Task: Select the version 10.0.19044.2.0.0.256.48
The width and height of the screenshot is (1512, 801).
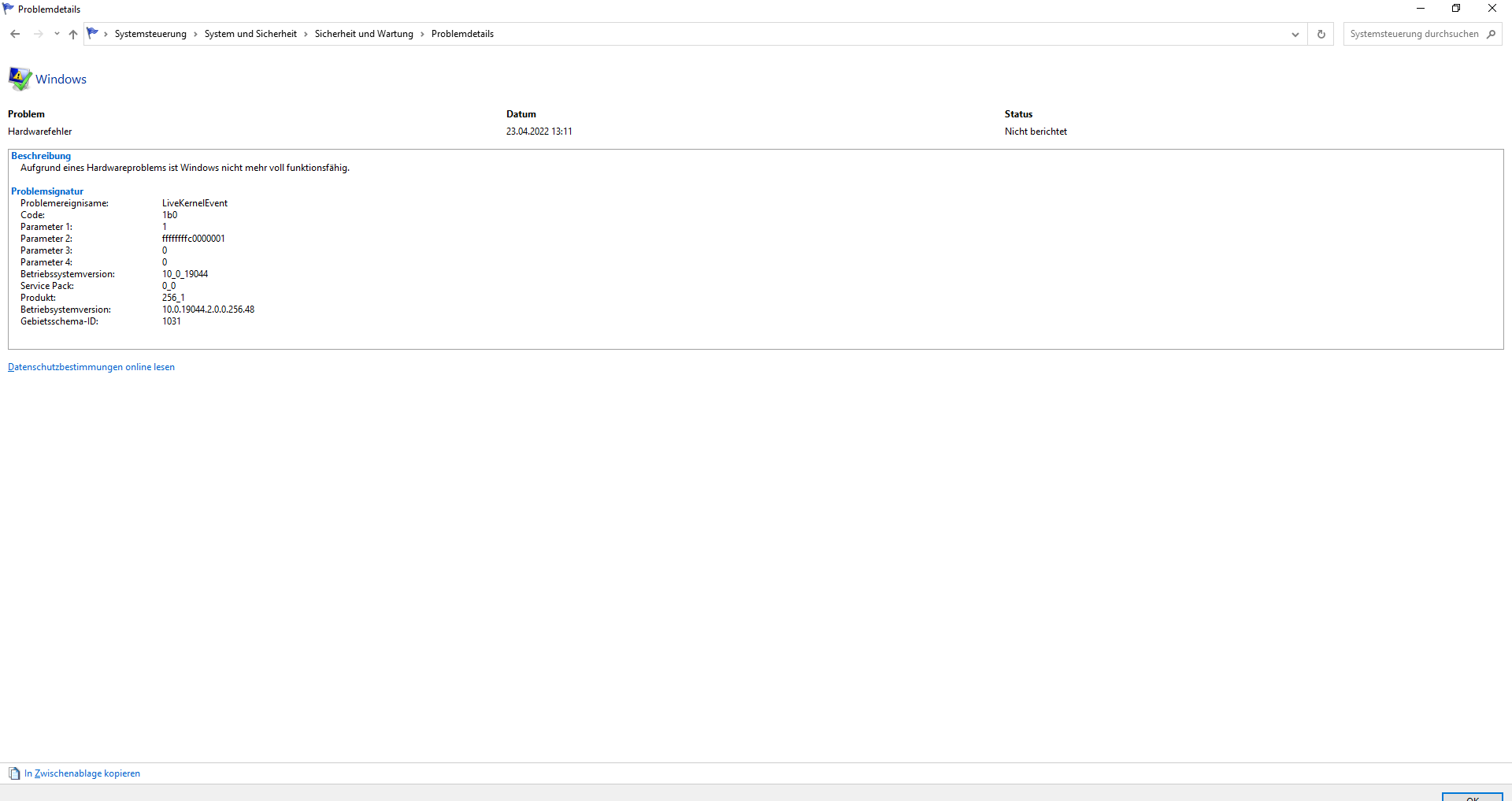Action: click(208, 310)
